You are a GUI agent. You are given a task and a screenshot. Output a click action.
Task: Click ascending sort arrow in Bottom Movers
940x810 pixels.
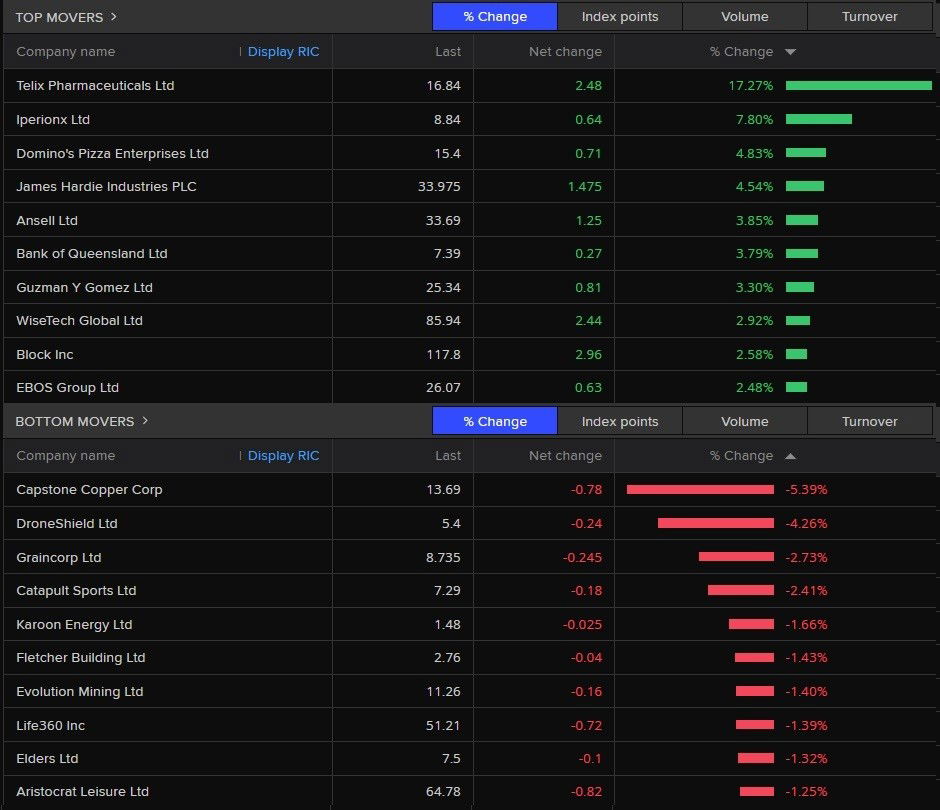(x=790, y=456)
